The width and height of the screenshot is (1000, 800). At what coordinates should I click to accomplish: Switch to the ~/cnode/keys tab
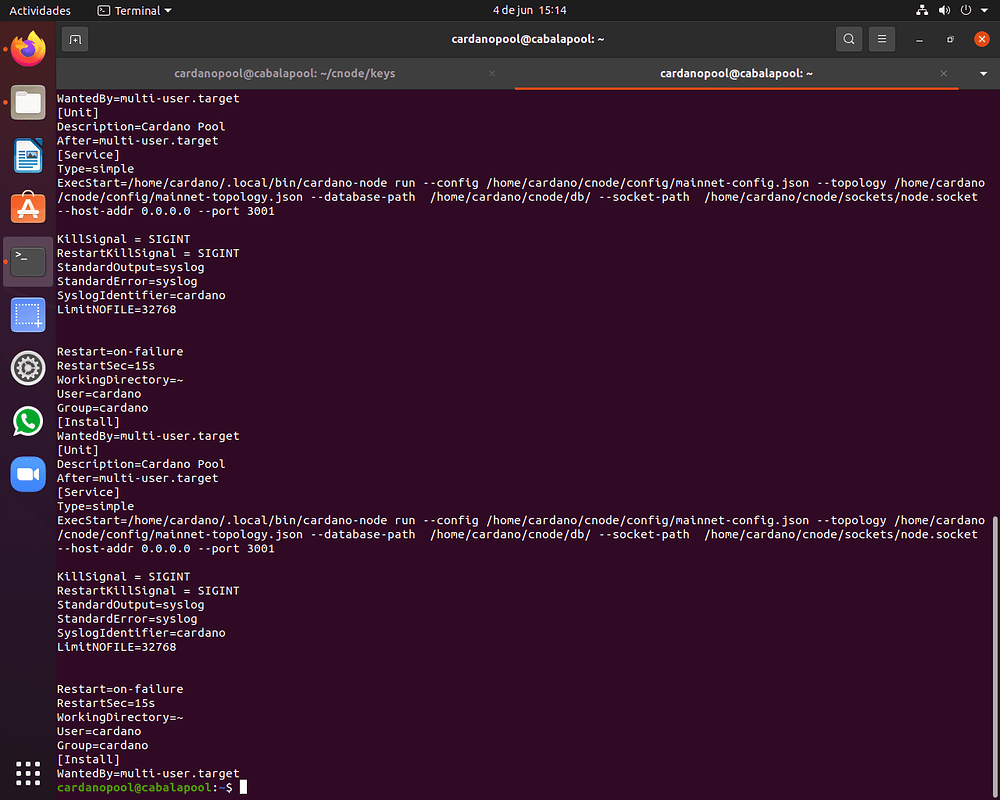click(x=284, y=73)
